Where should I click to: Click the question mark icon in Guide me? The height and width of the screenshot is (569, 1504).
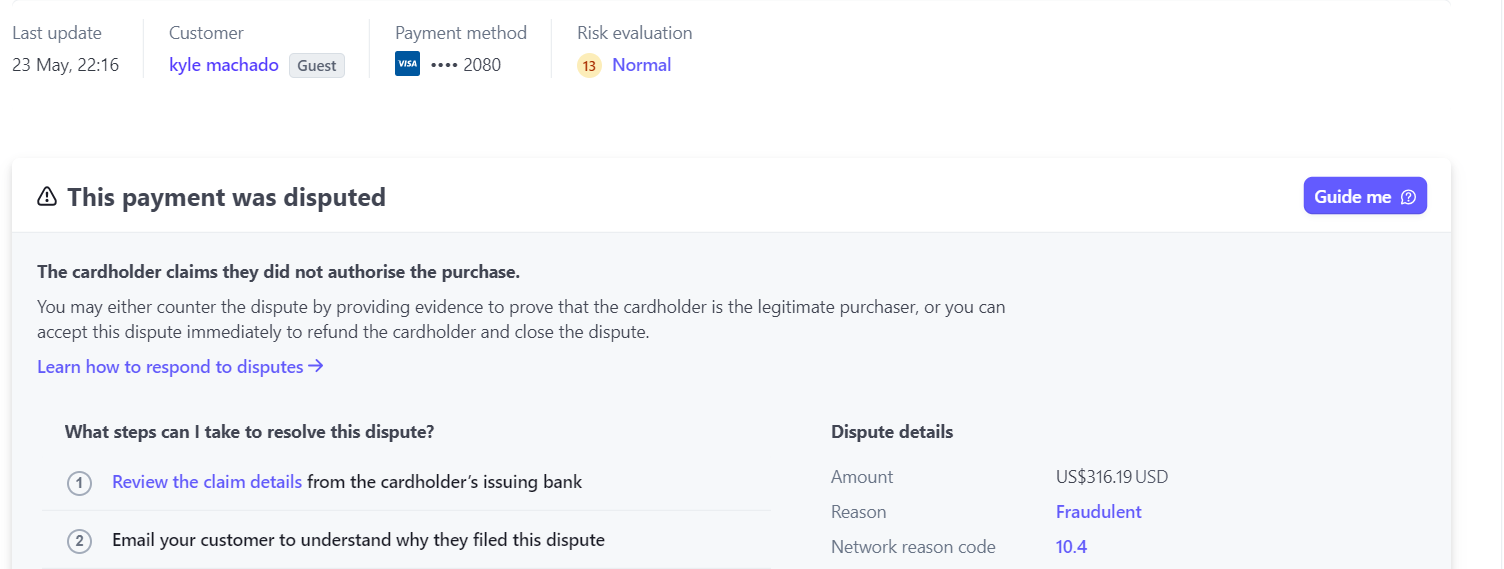tap(1408, 197)
